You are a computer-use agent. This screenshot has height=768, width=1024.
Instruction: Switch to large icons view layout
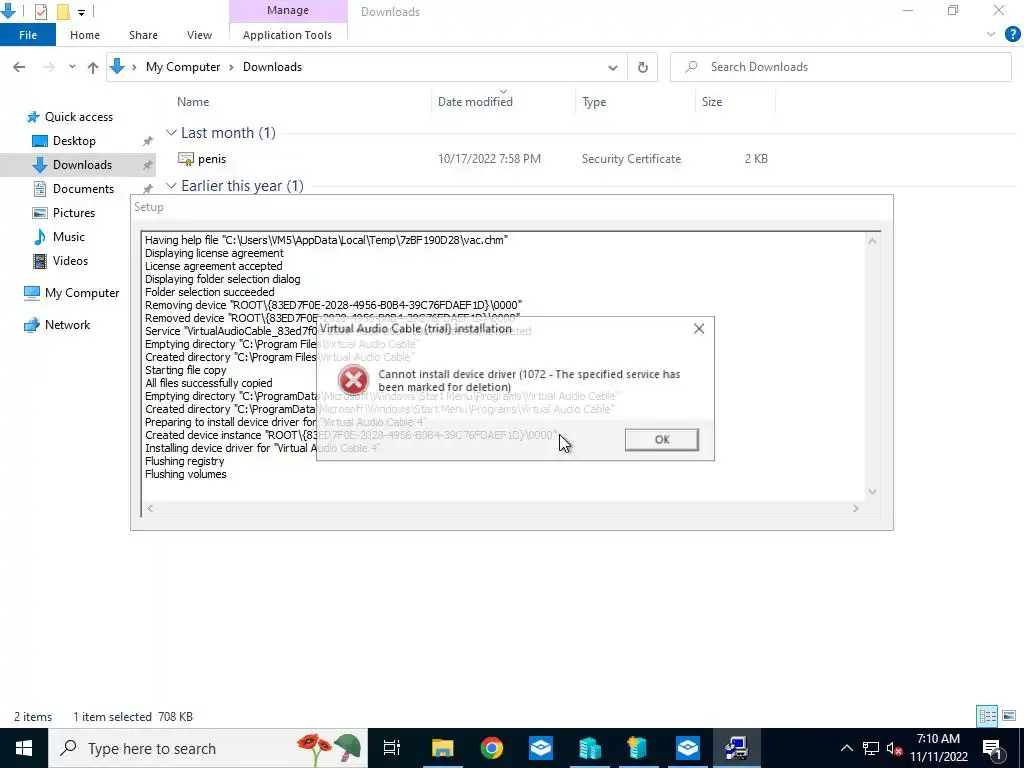pyautogui.click(x=1009, y=716)
